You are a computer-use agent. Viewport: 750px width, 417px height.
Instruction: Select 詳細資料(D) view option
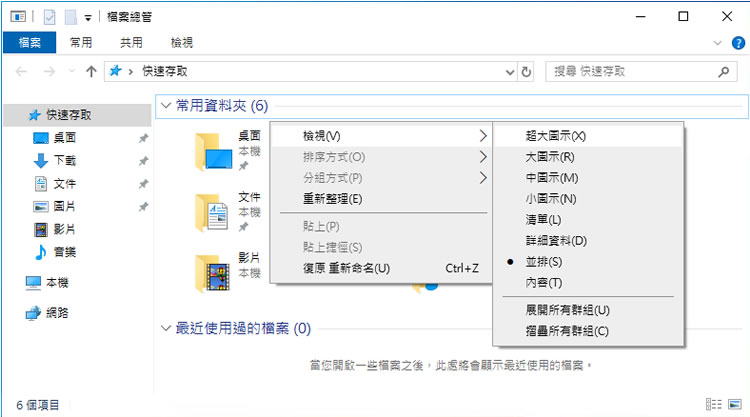[588, 241]
